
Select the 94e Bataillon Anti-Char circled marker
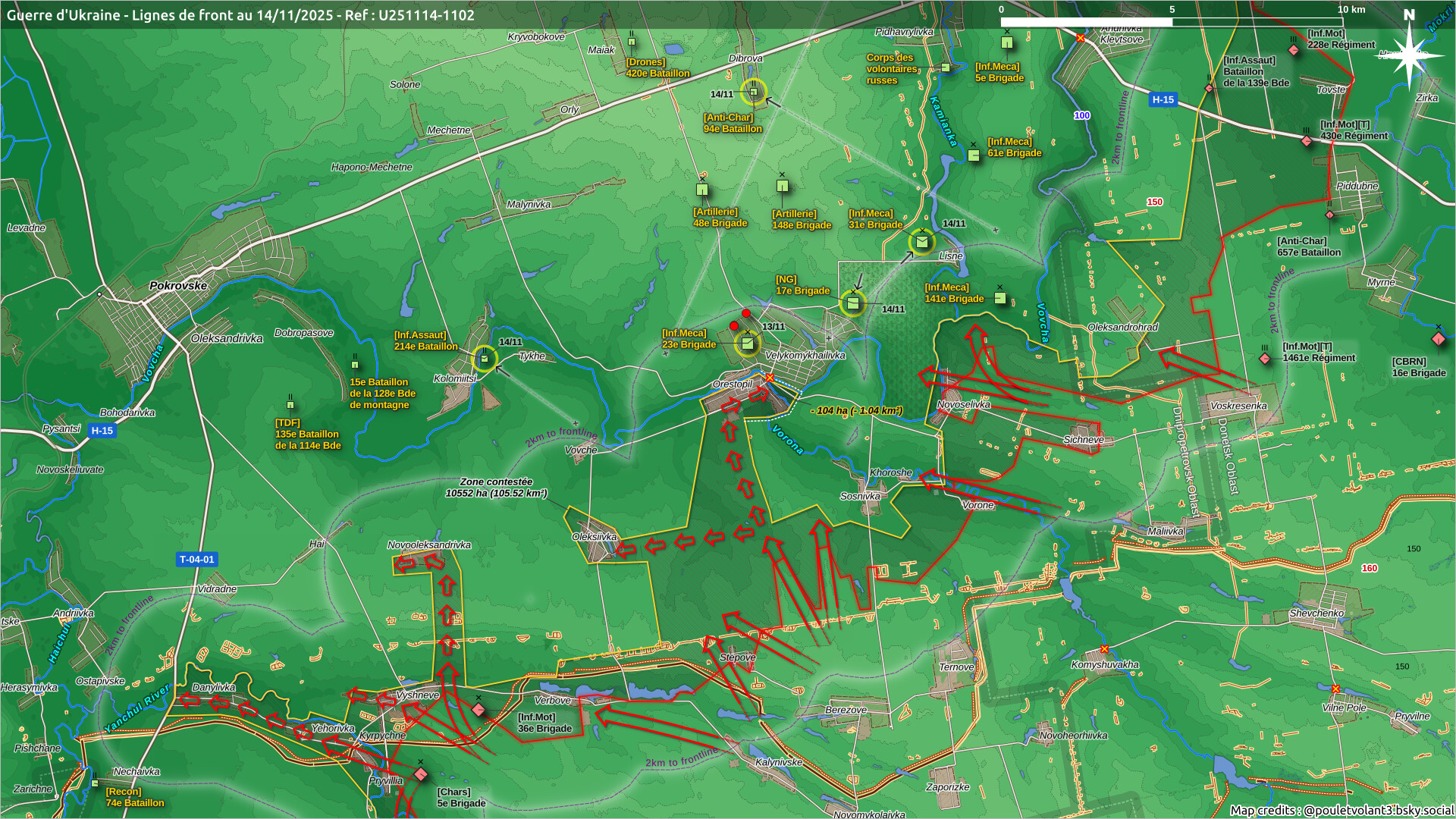[753, 93]
